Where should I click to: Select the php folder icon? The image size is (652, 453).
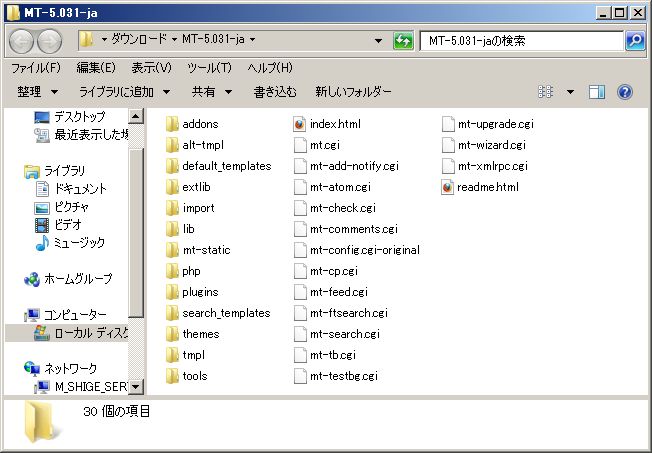[x=172, y=271]
